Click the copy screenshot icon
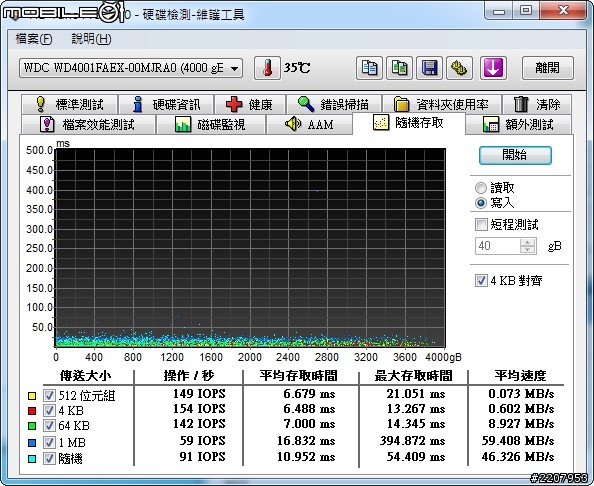 coord(399,68)
